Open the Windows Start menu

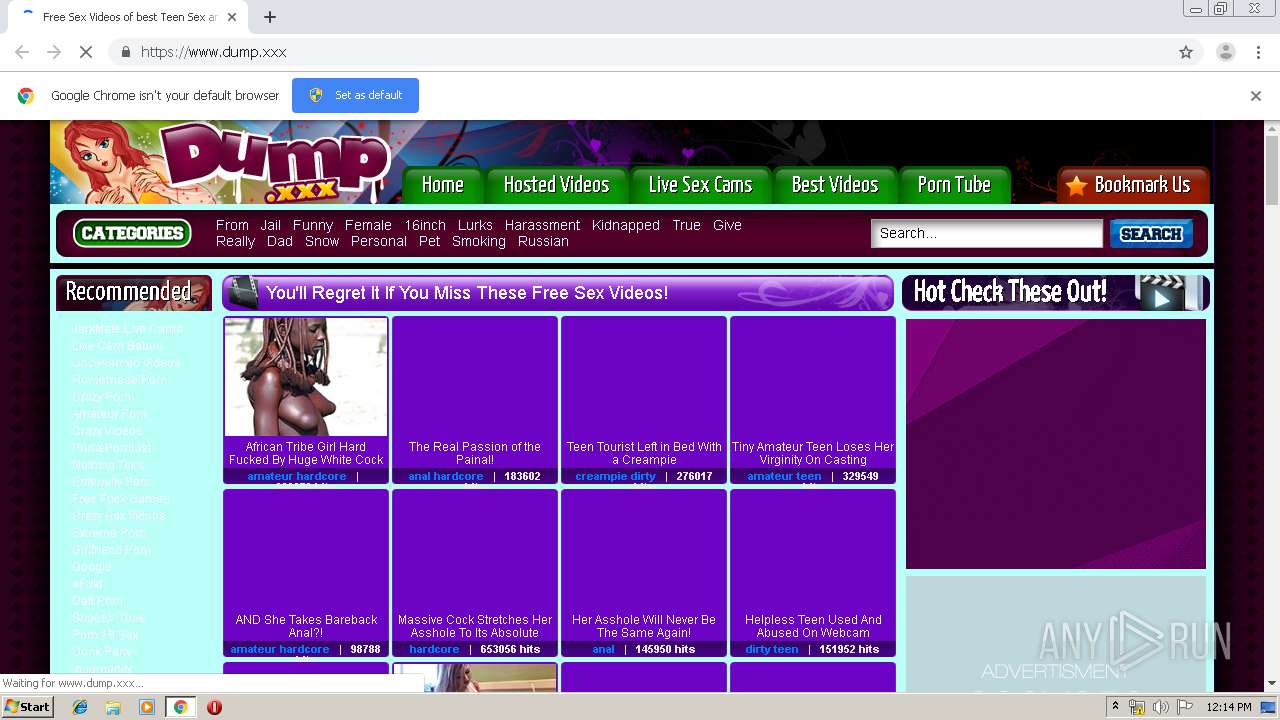click(28, 707)
